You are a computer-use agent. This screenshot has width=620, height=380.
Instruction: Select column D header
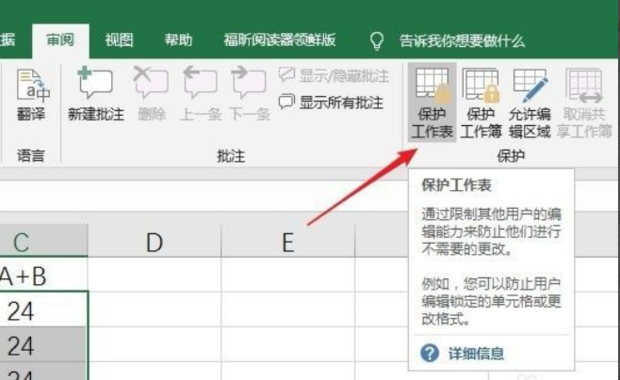point(154,241)
